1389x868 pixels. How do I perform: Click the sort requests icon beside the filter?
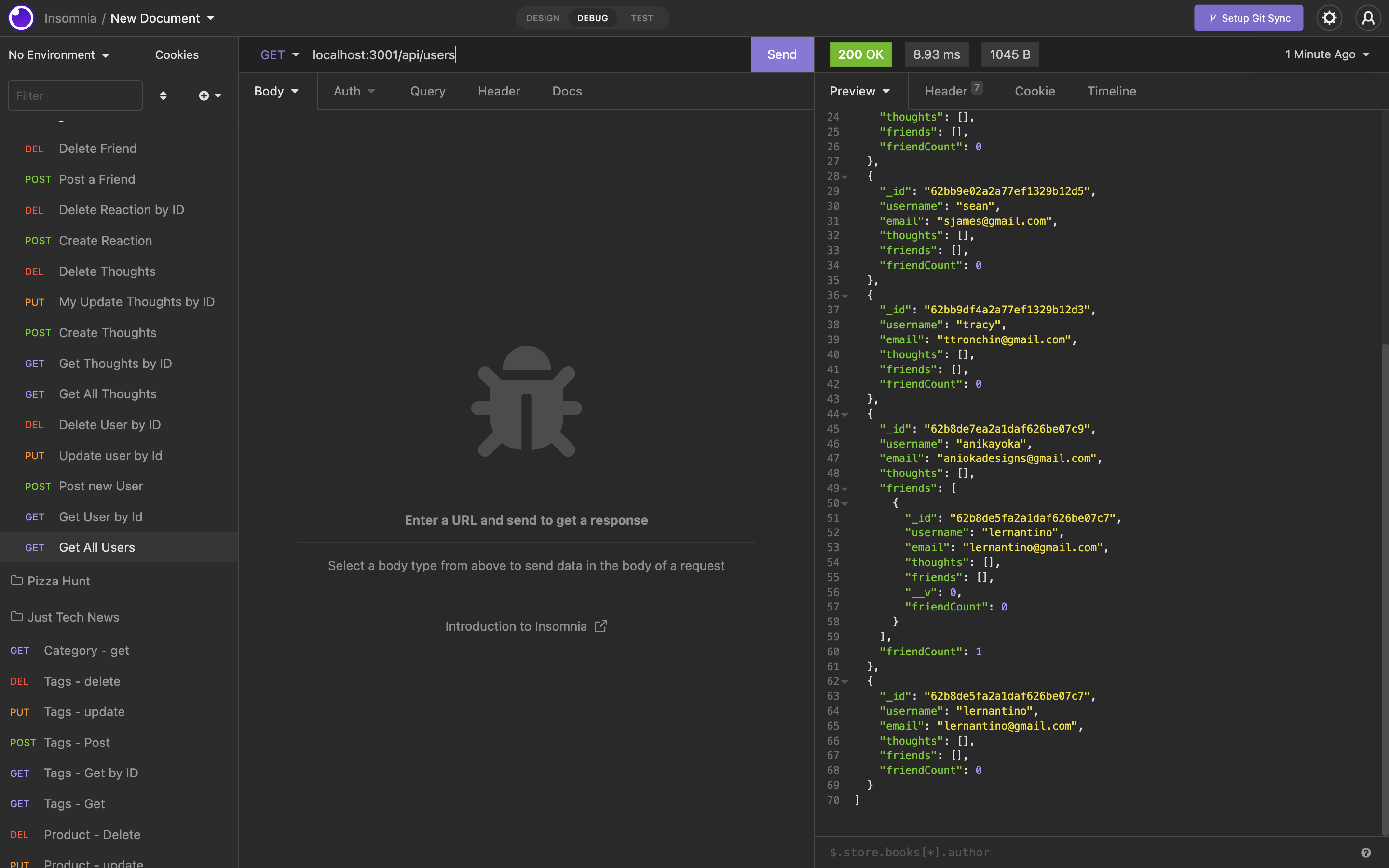164,95
